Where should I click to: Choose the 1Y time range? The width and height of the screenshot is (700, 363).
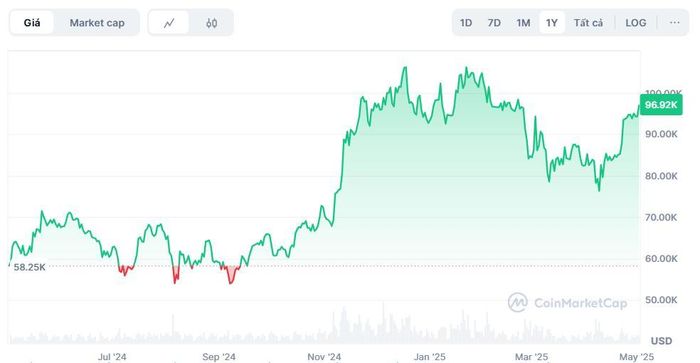[552, 23]
